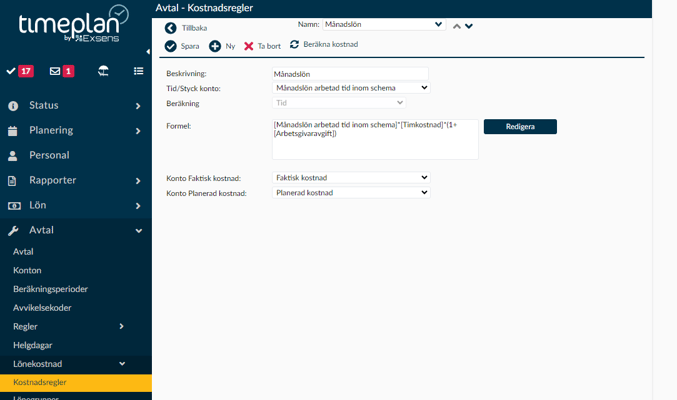Open the Beräkningsperioder submenu link
Screen dimensions: 677x400
point(51,289)
